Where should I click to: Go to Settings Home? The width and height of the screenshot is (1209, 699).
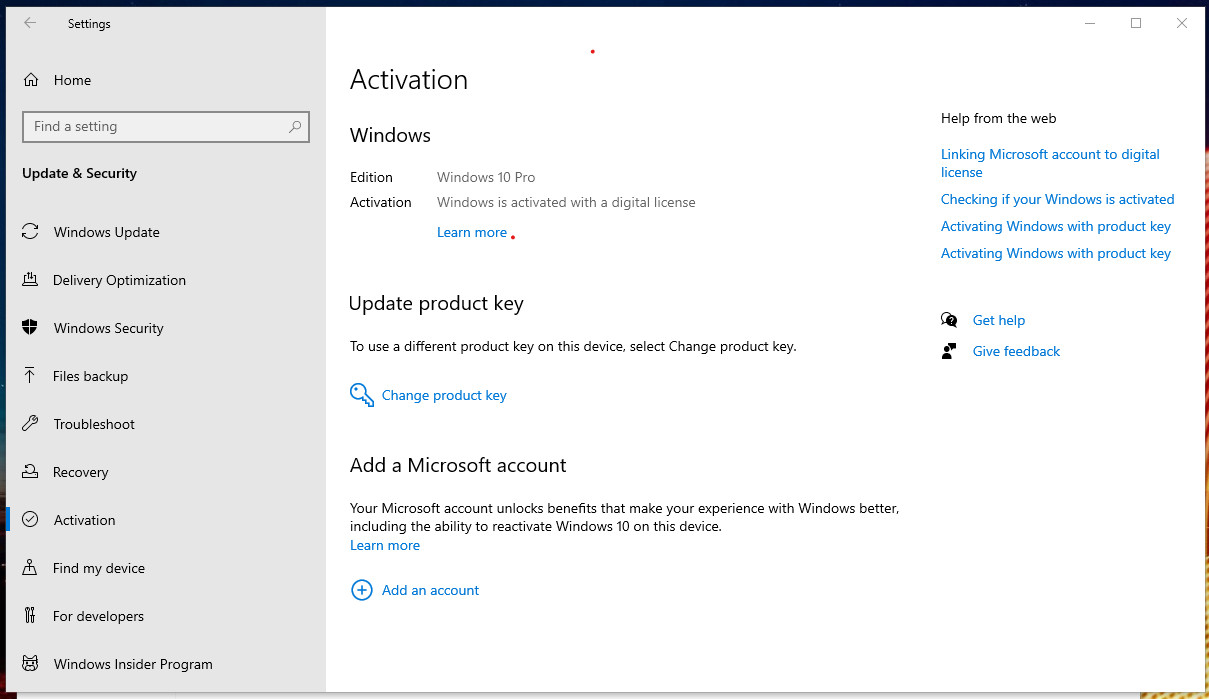click(166, 80)
